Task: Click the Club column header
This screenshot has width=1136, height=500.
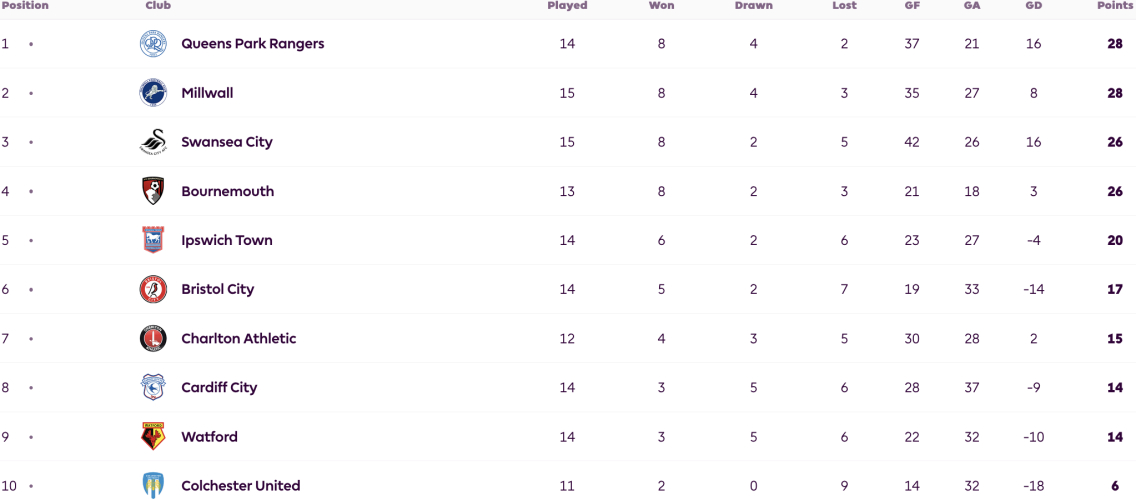Action: 158,6
